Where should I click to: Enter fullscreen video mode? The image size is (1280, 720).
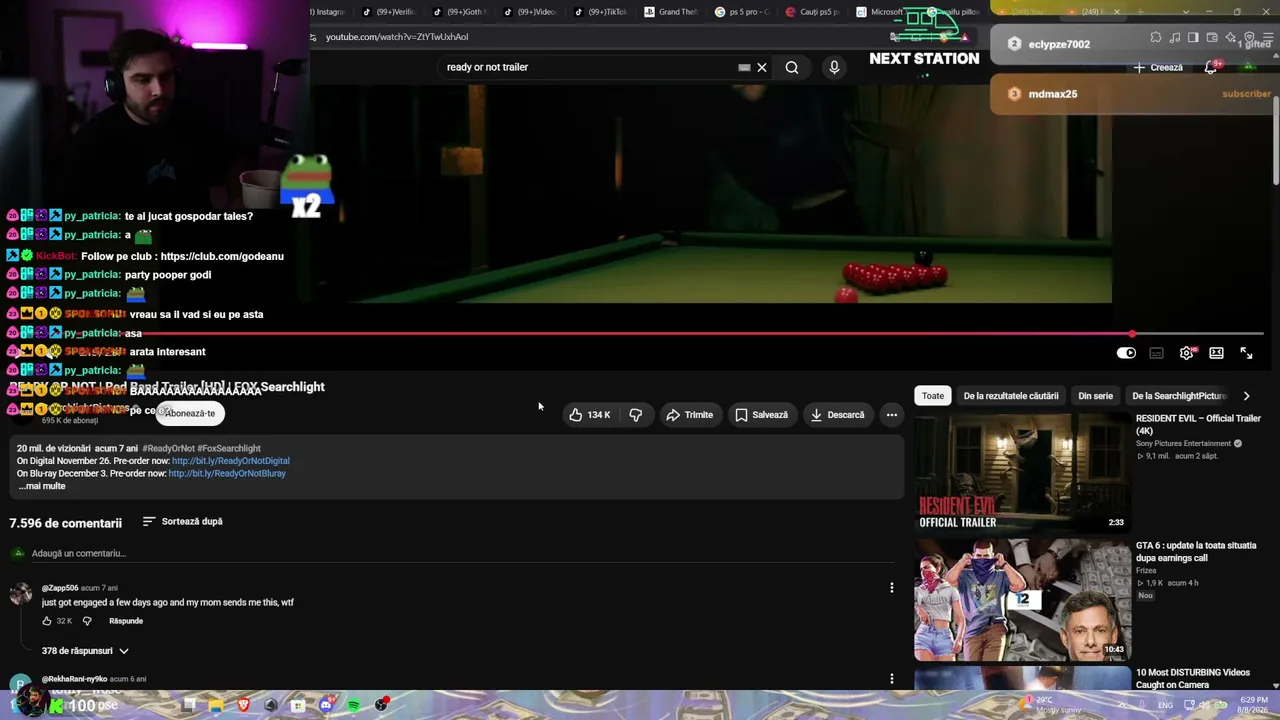point(1246,353)
